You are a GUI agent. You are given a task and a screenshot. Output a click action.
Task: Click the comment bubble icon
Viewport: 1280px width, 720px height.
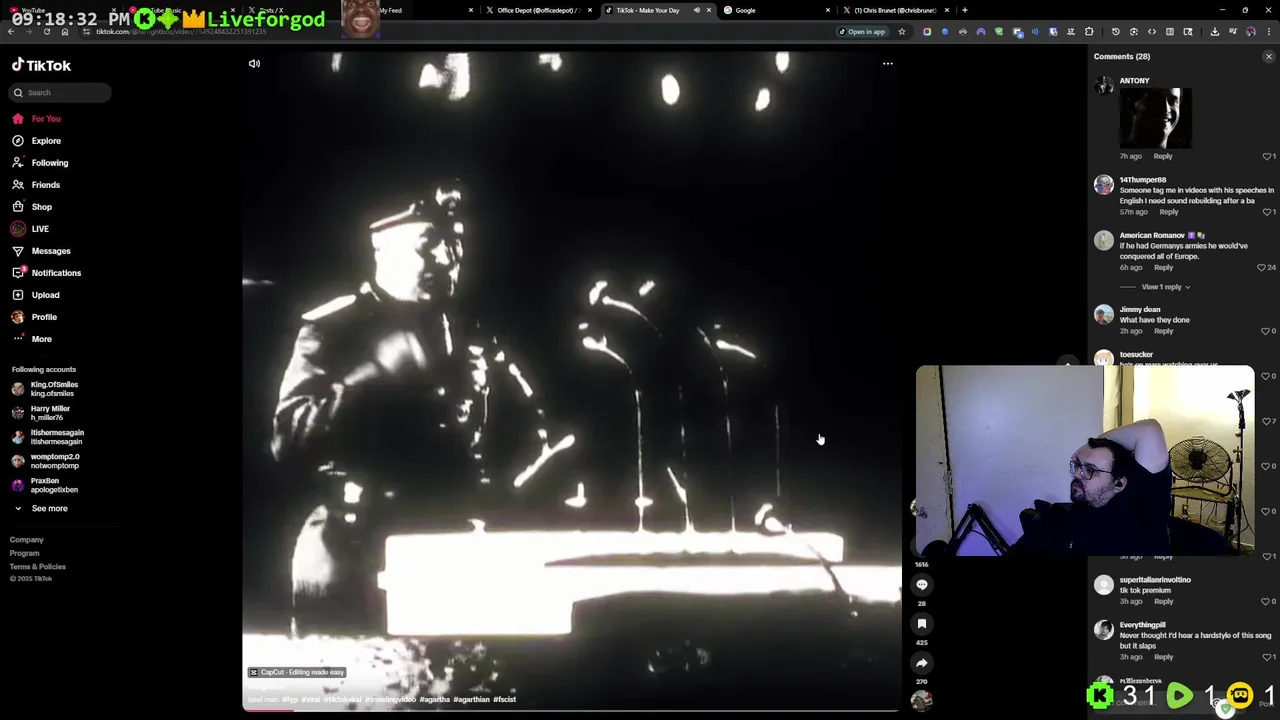coord(922,585)
